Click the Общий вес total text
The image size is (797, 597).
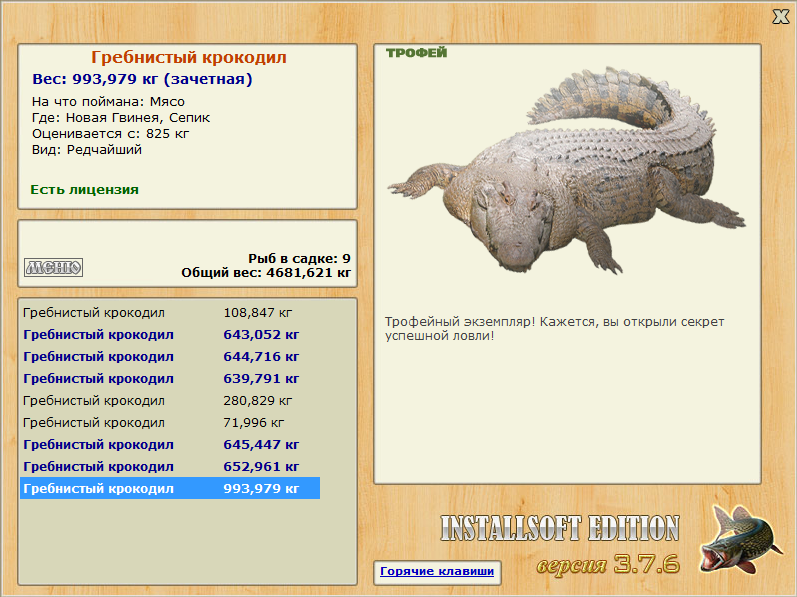pos(266,273)
